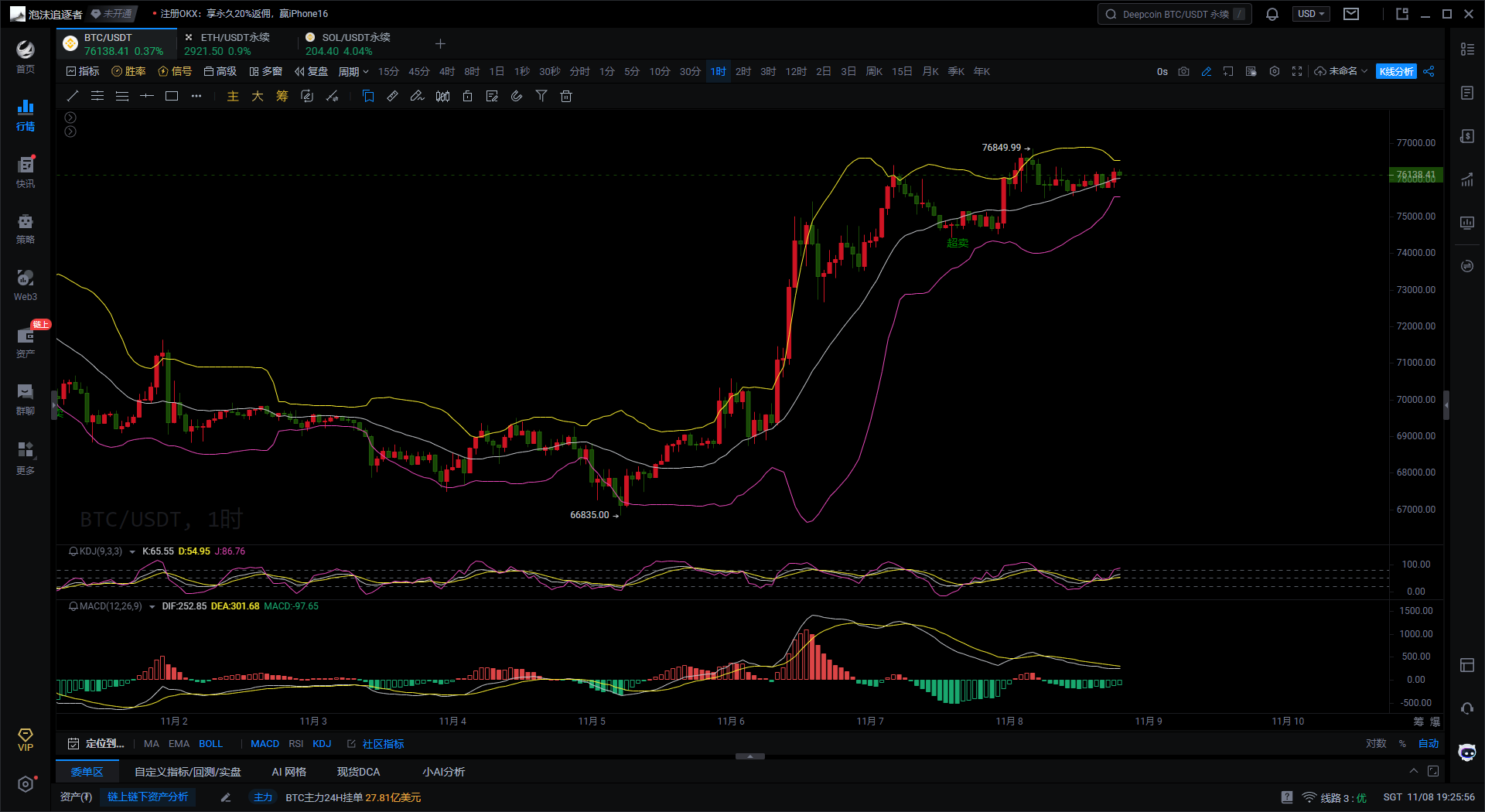Enter fullscreen chart mode
Viewport: 1485px width, 812px height.
pos(1297,71)
